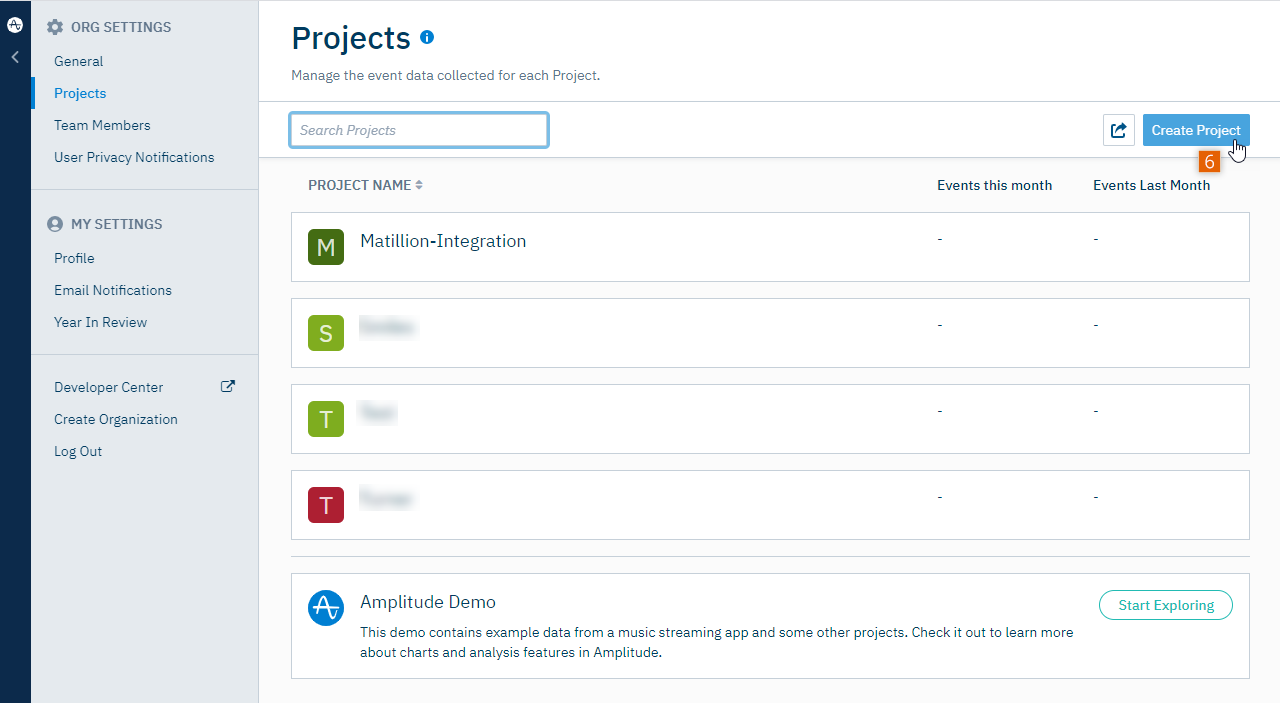Image resolution: width=1280 pixels, height=703 pixels.
Task: Click the Events this month header
Action: coord(994,185)
